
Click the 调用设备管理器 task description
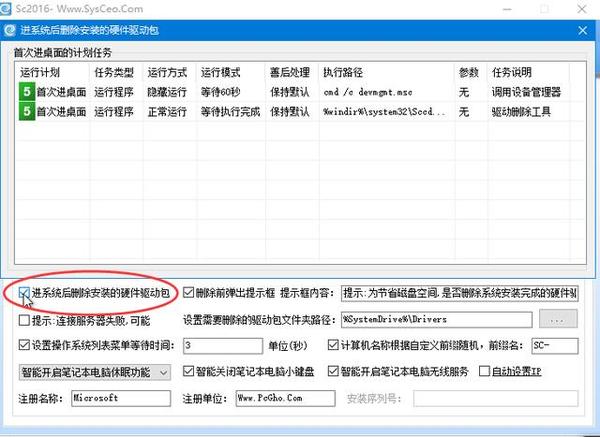tap(526, 92)
